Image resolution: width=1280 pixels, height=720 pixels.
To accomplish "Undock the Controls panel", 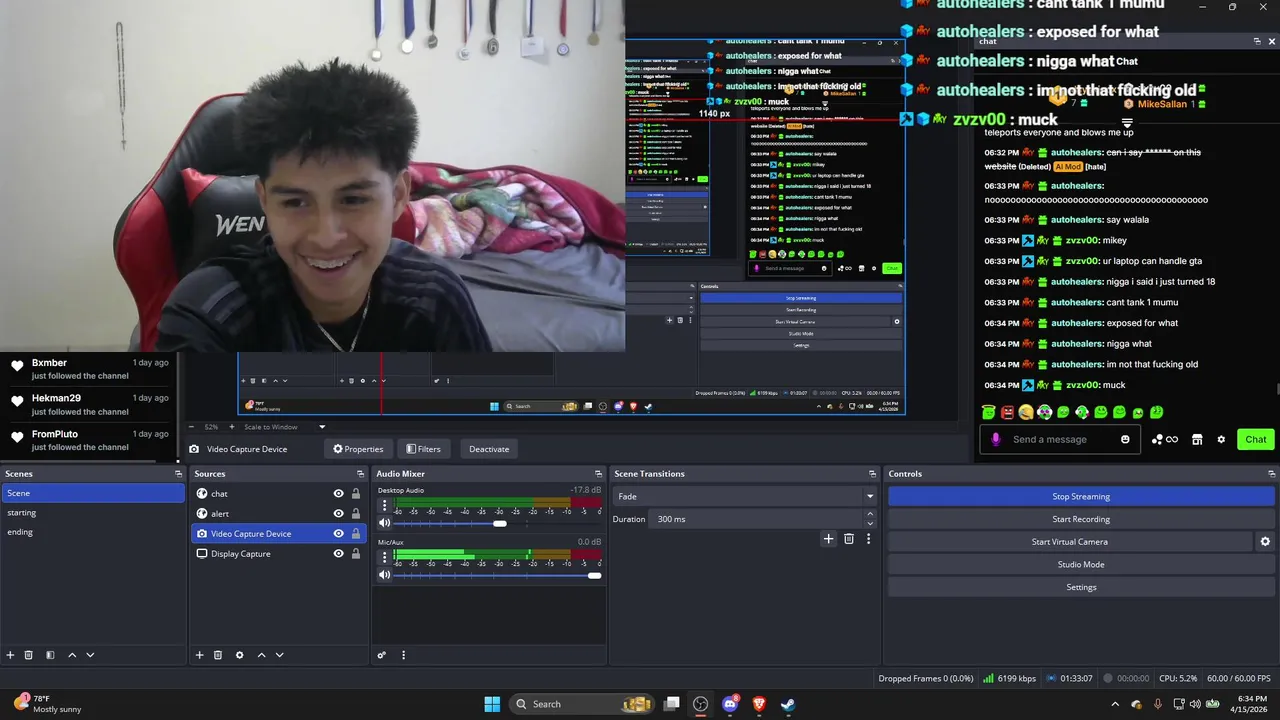I will [1271, 474].
